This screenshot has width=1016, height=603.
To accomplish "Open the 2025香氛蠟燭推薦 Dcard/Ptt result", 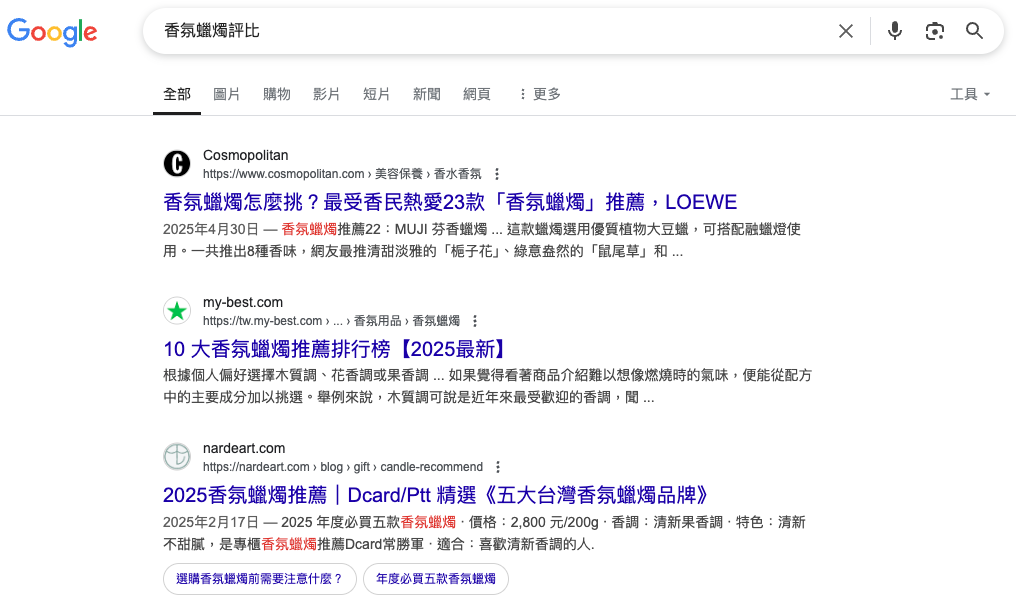I will (437, 495).
